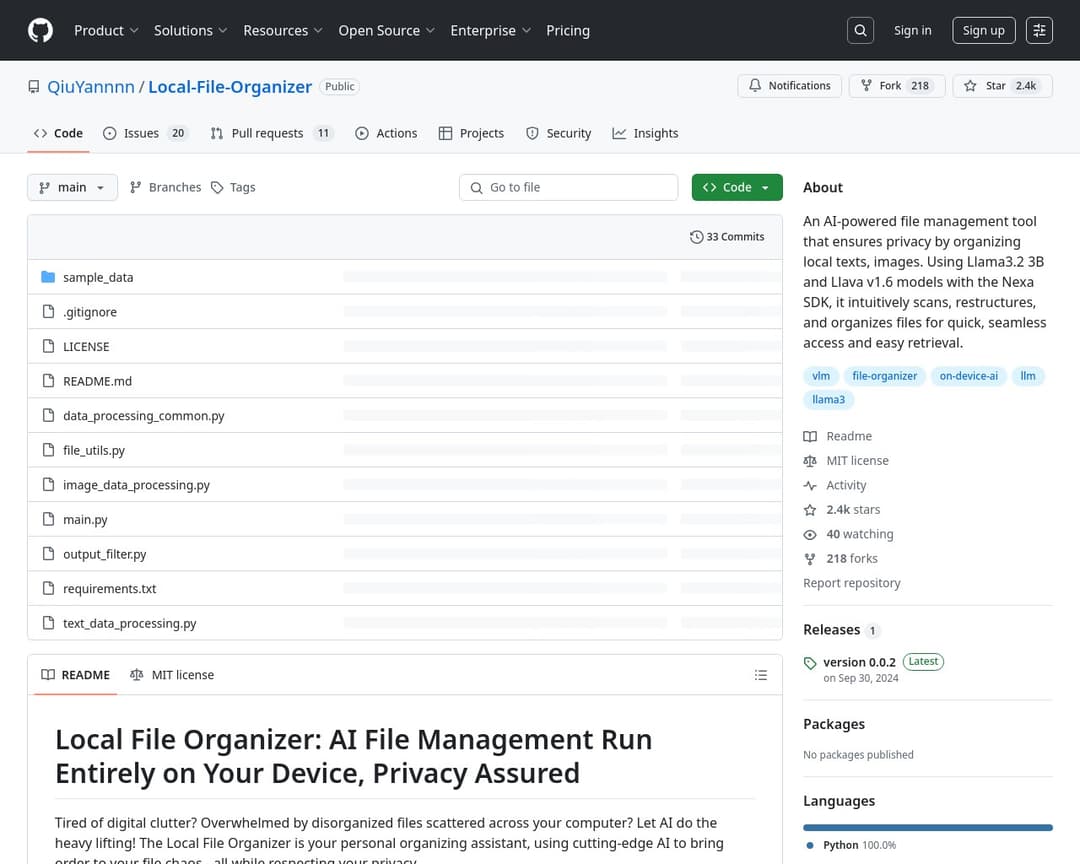Open data_processing_common.py

click(143, 415)
